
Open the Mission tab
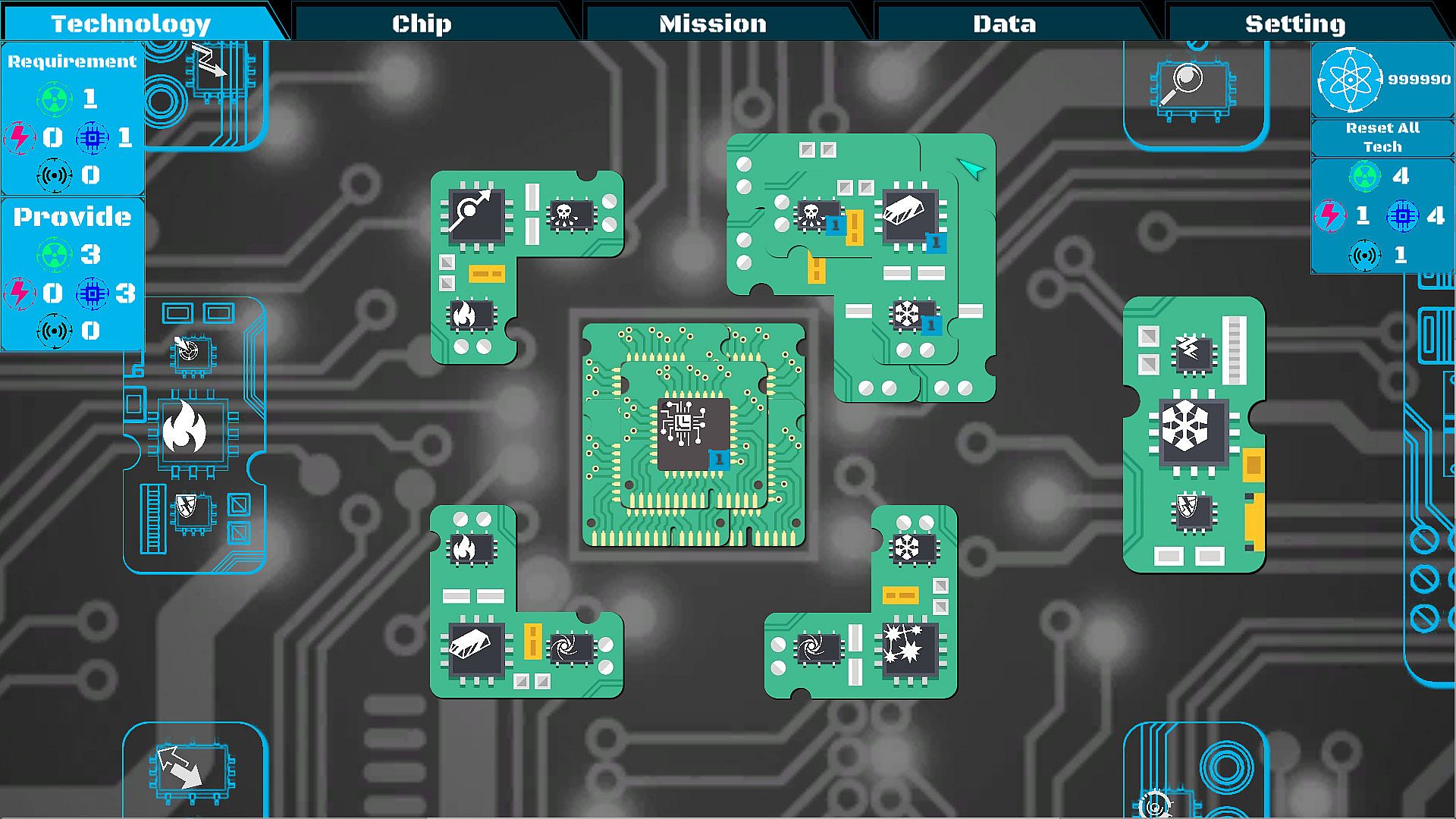(x=713, y=24)
